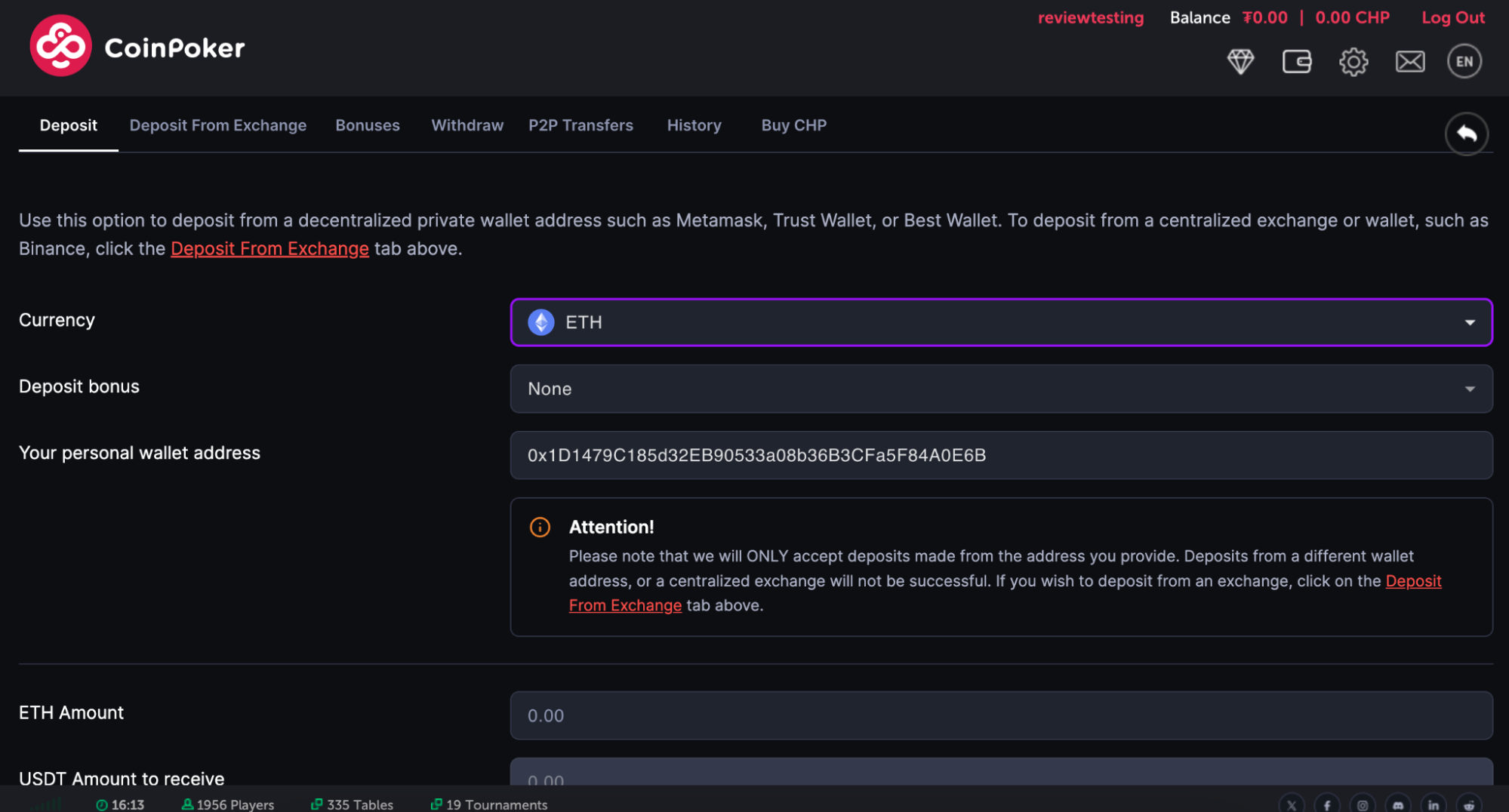Screen dimensions: 1509x812
Task: Open the X (Twitter) social icon
Action: click(1292, 804)
